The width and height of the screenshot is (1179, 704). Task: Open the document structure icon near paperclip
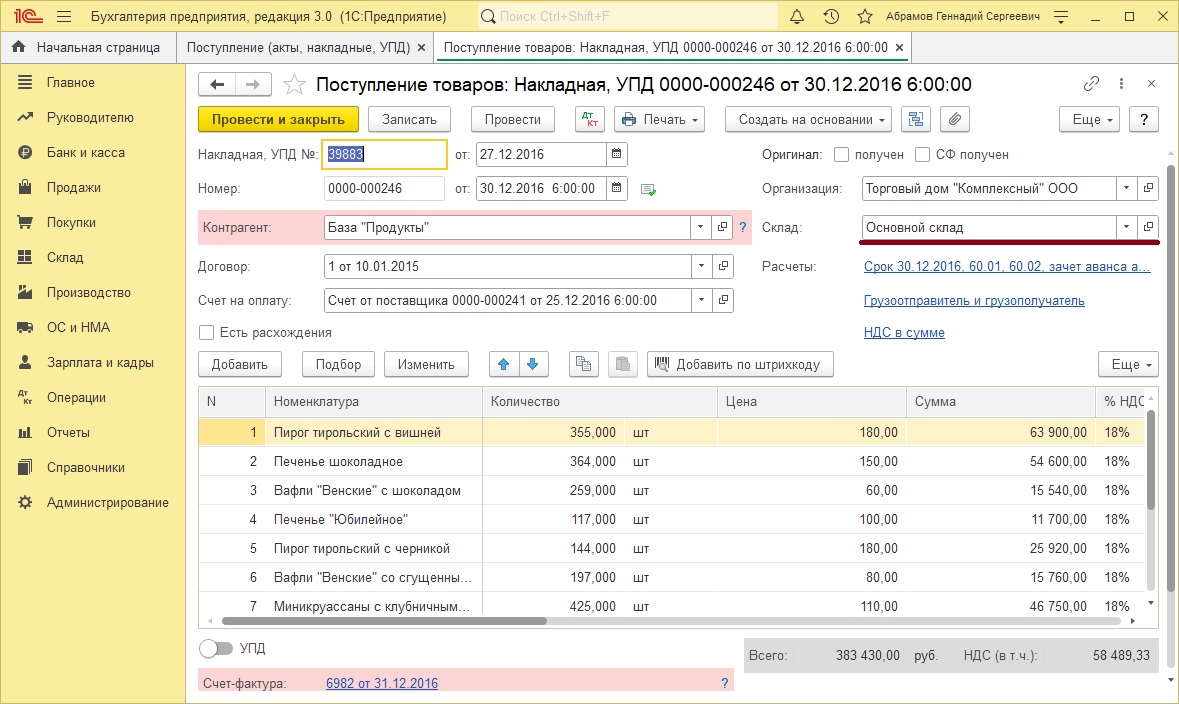click(915, 119)
